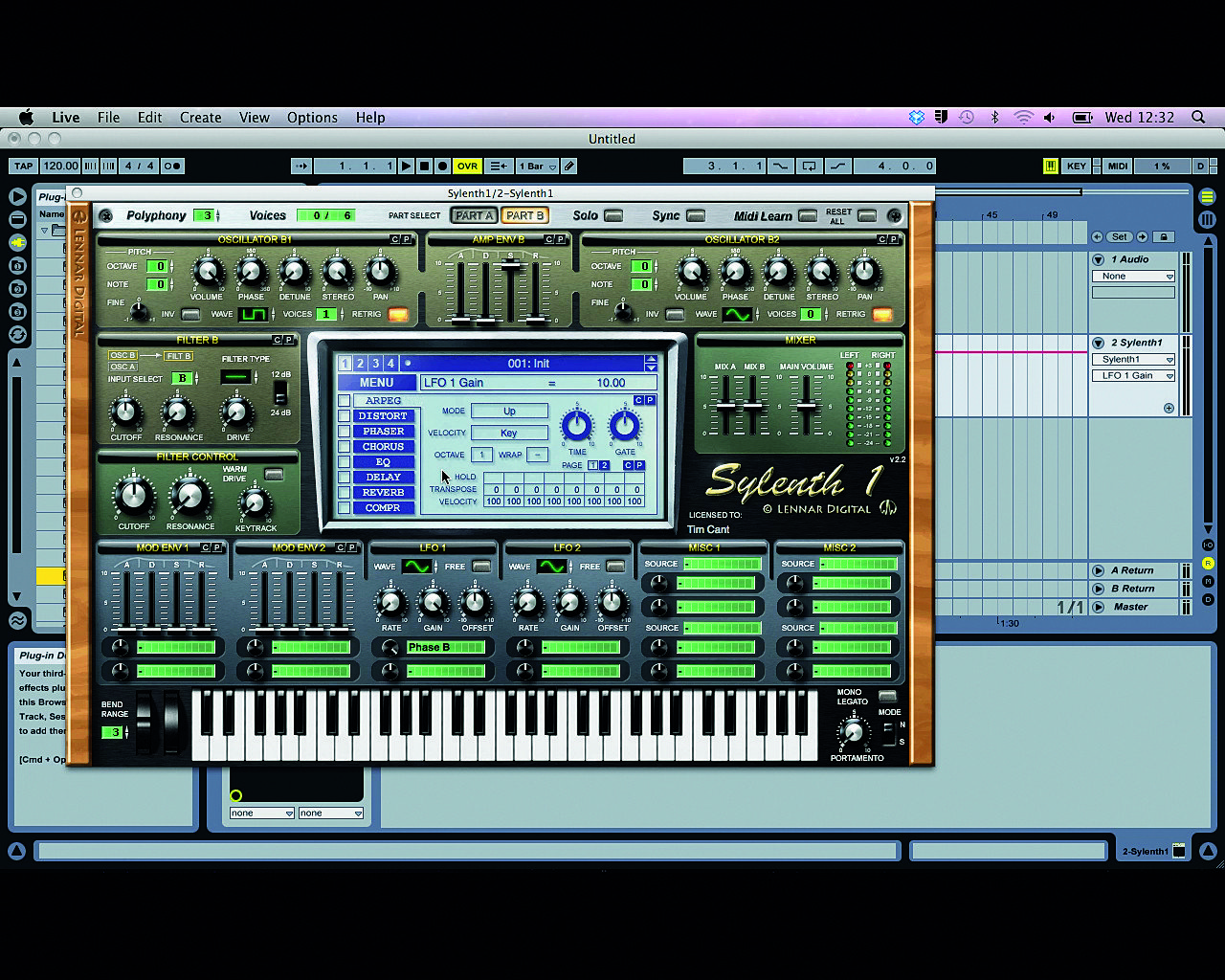Image resolution: width=1225 pixels, height=980 pixels.
Task: Open the 'None' chooser on 1 Audio
Action: (1134, 277)
